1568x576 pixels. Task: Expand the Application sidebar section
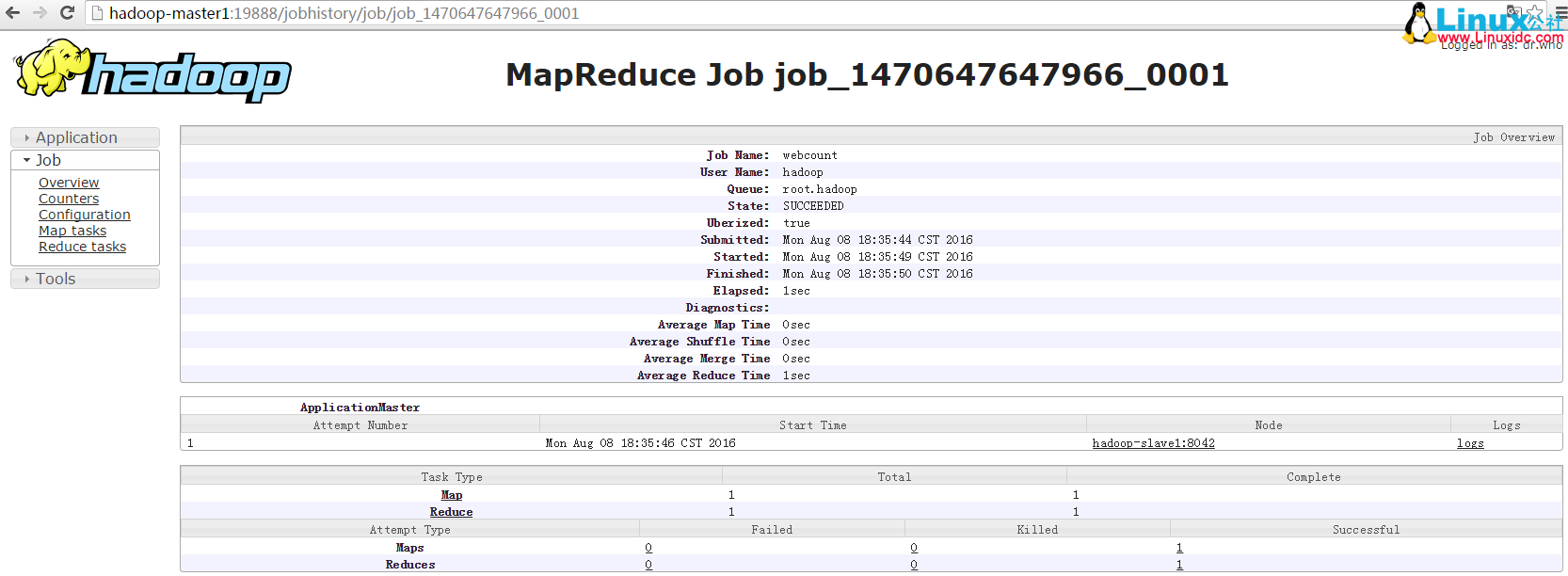(x=85, y=137)
